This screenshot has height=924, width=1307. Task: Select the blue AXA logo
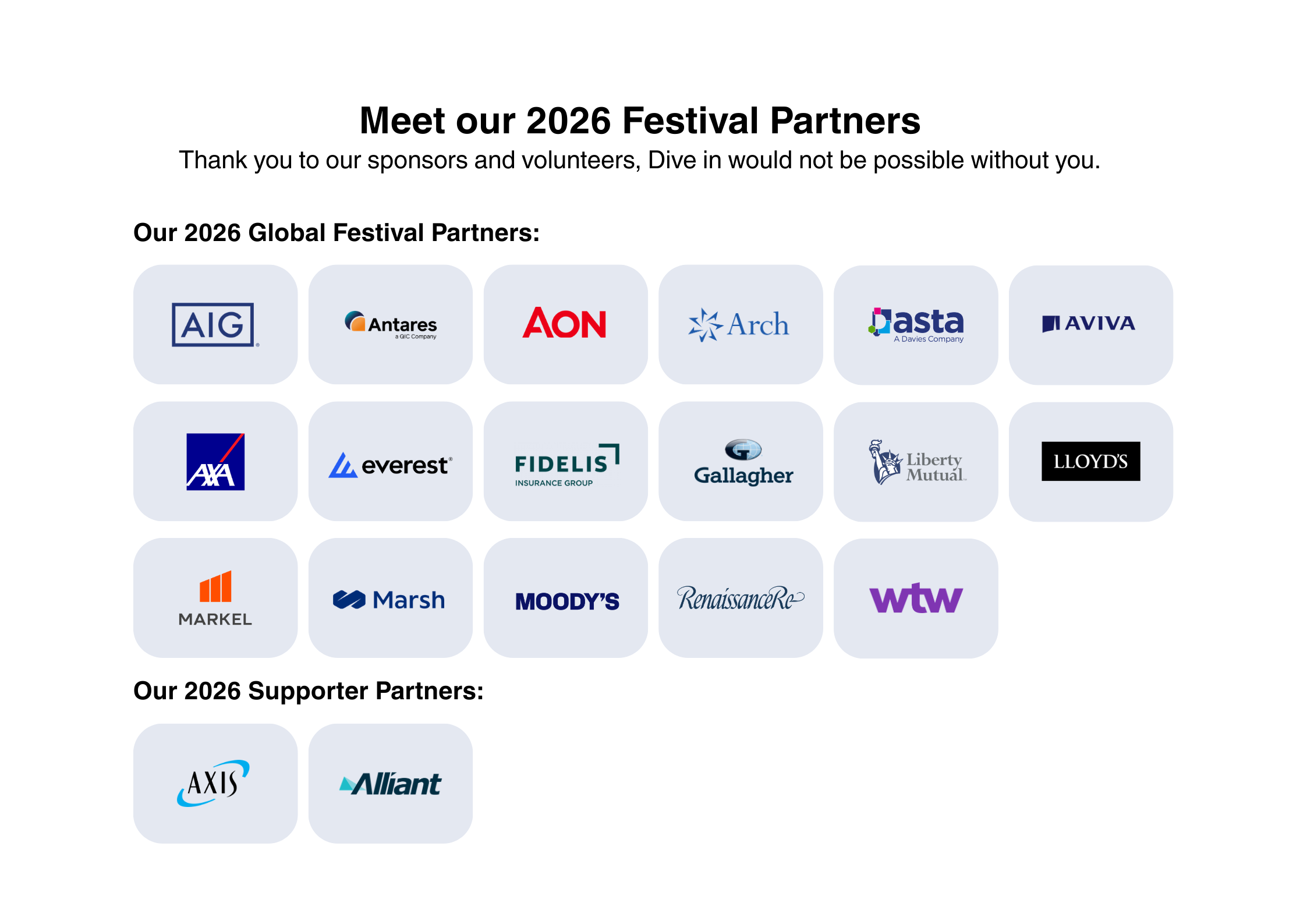(215, 461)
